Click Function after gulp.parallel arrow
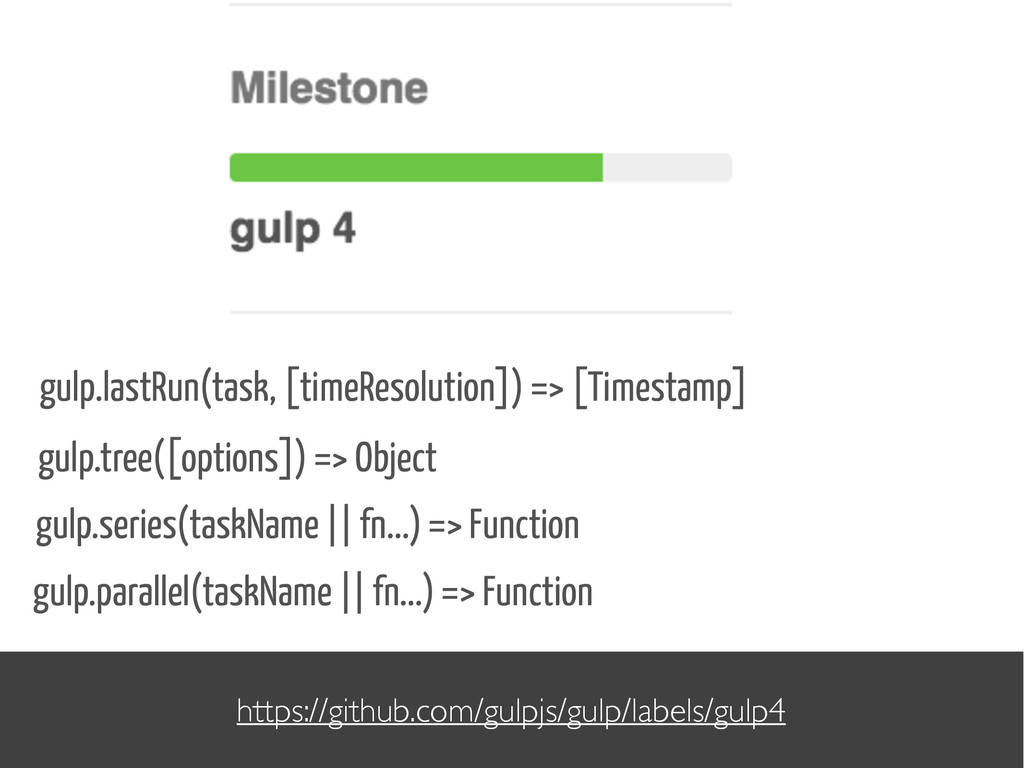 (537, 592)
